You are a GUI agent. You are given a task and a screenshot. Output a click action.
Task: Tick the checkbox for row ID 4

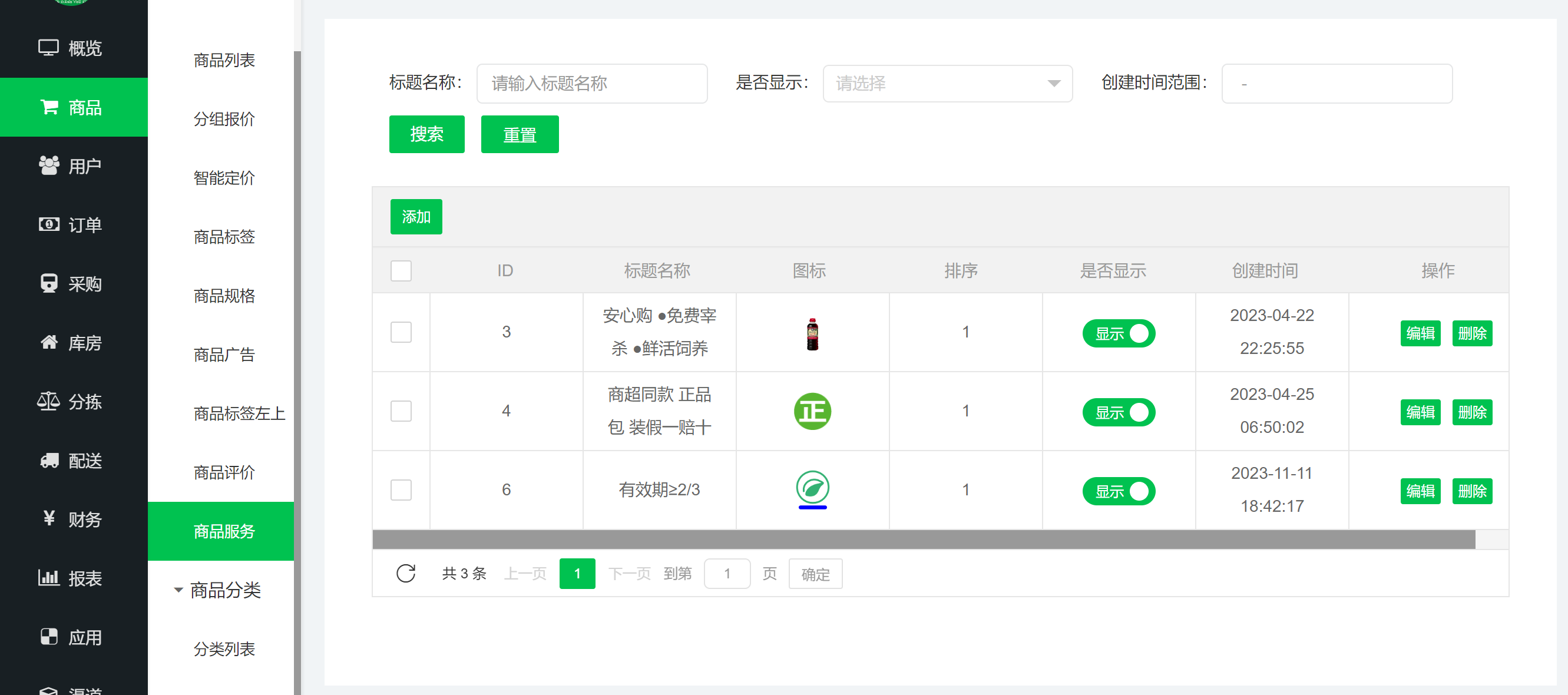coord(401,411)
